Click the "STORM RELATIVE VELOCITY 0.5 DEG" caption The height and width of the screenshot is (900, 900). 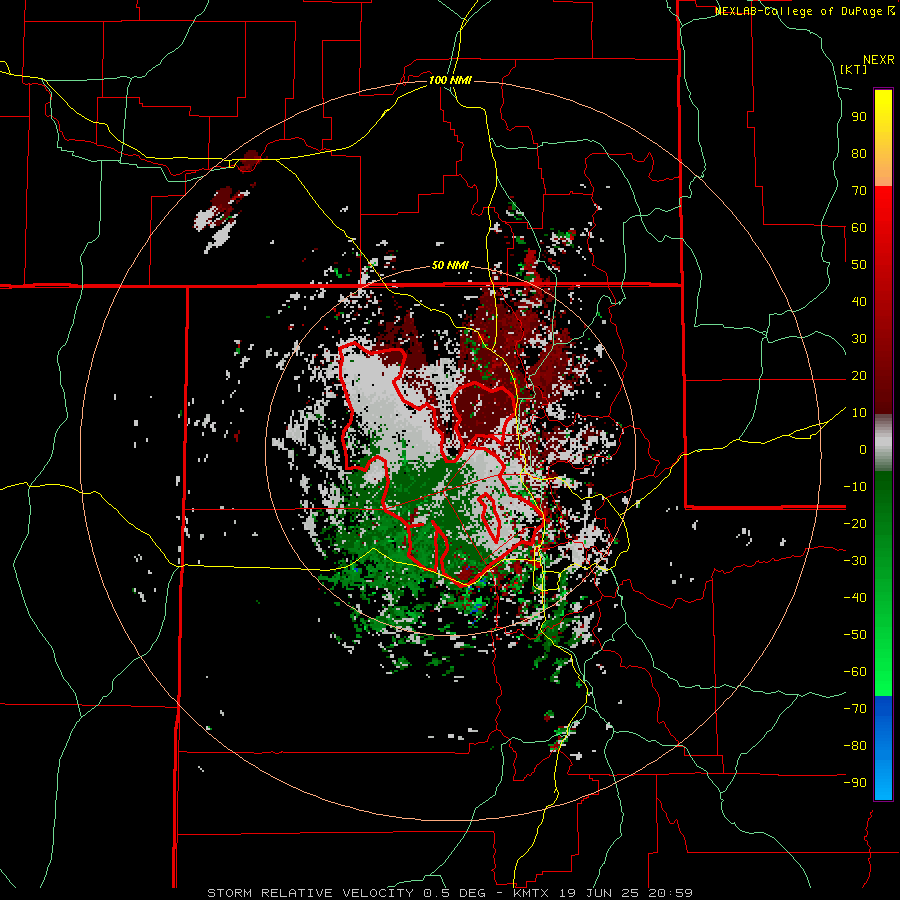pos(346,893)
